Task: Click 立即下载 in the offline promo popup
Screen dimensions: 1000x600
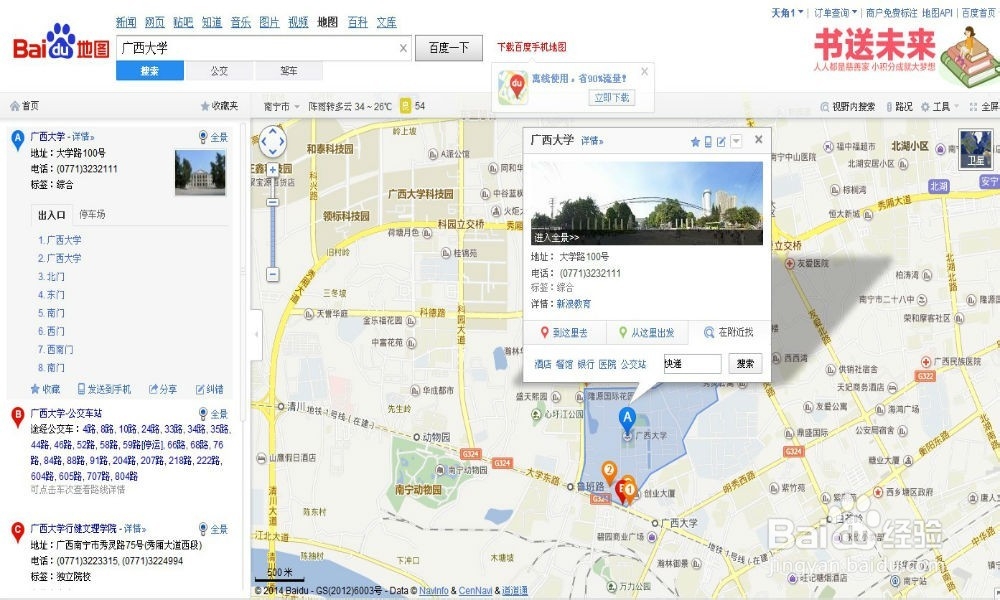Action: [612, 98]
